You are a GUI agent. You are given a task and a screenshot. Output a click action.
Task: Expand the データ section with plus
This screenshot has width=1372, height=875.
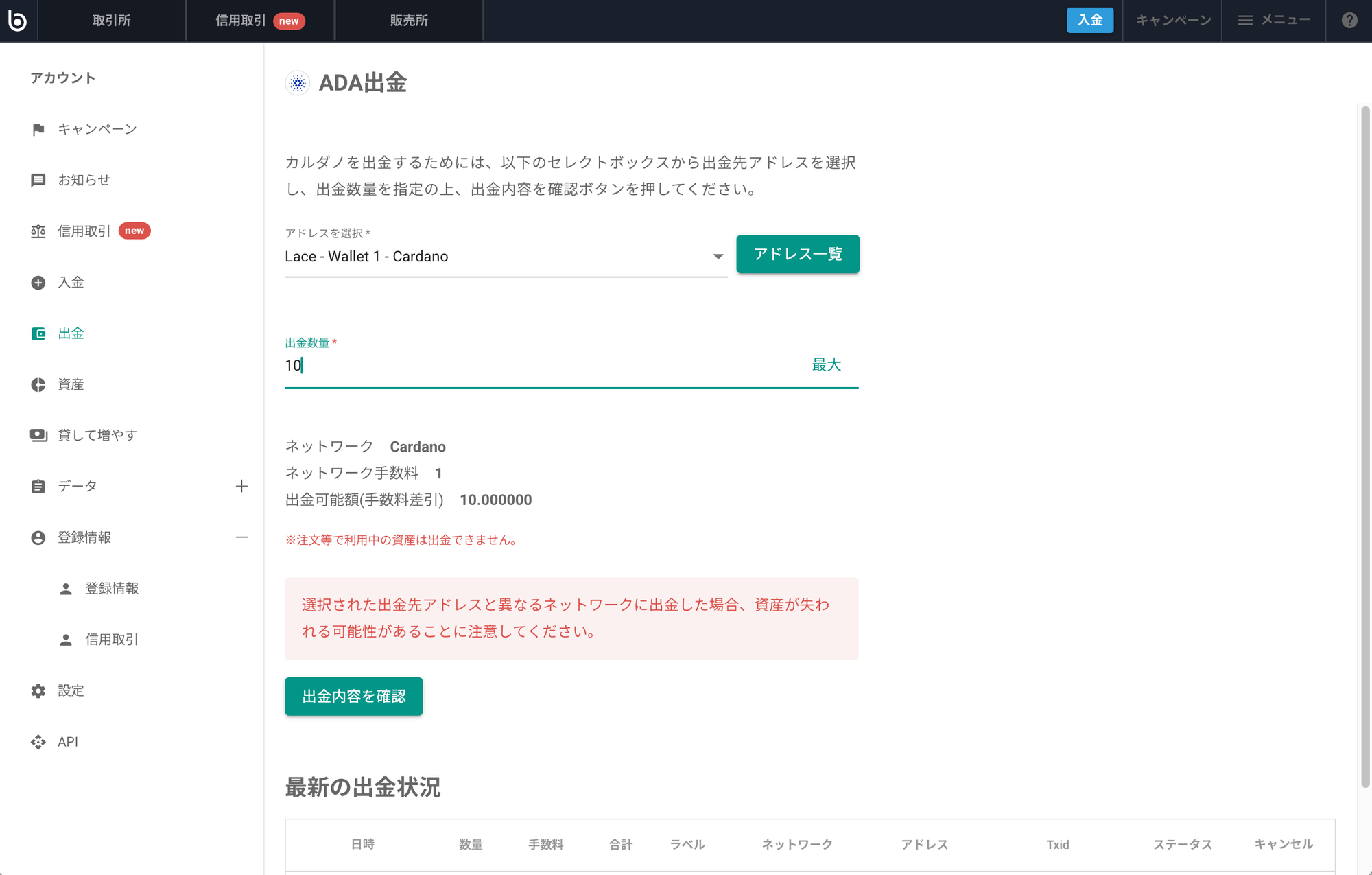click(x=241, y=487)
